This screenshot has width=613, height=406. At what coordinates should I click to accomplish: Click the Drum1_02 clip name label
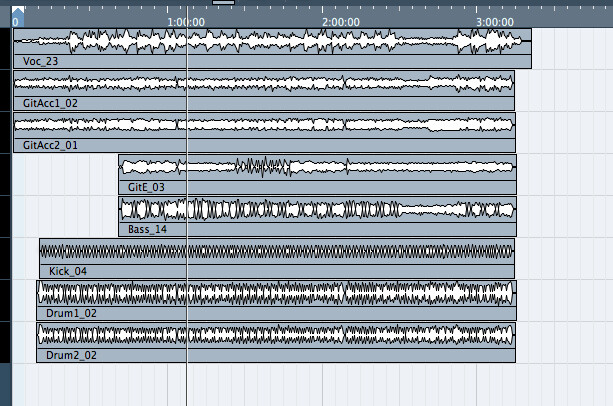tap(71, 313)
